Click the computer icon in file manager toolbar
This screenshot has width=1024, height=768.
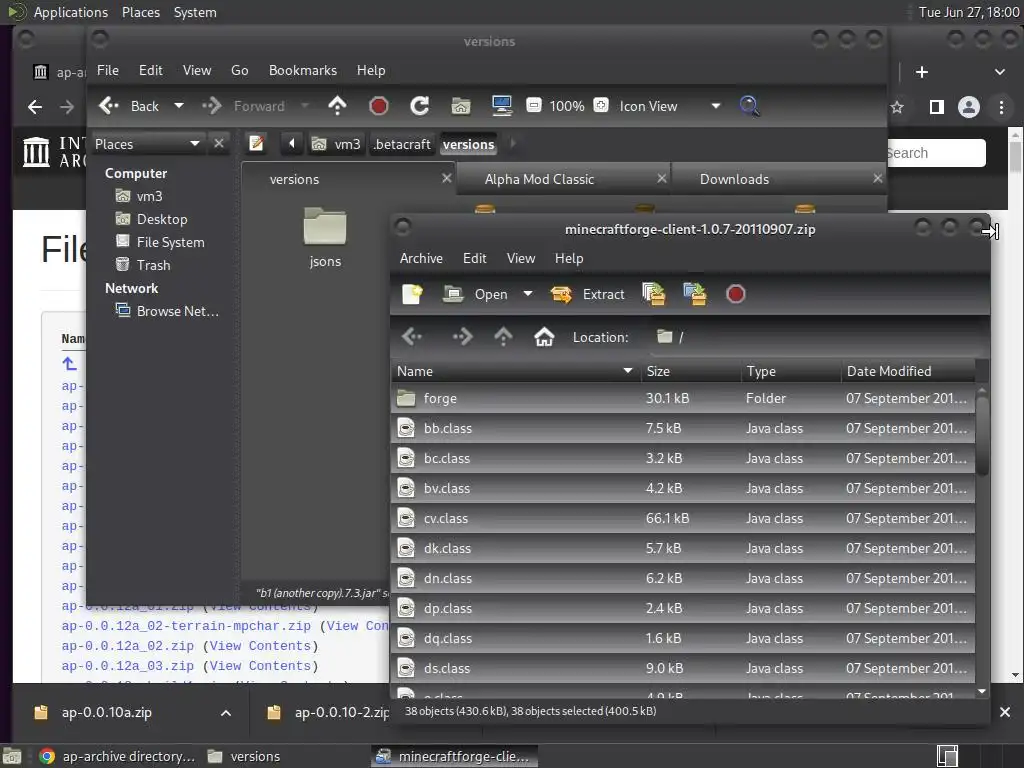pyautogui.click(x=502, y=106)
